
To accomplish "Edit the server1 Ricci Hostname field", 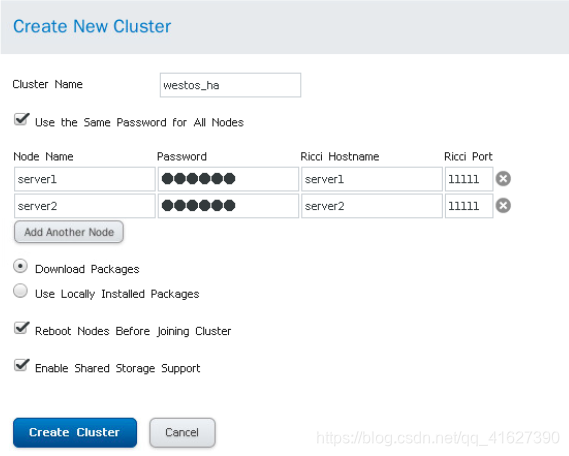I will pyautogui.click(x=372, y=179).
